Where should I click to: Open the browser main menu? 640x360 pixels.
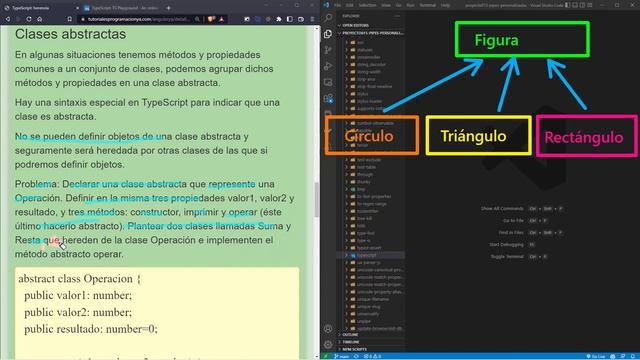point(312,19)
